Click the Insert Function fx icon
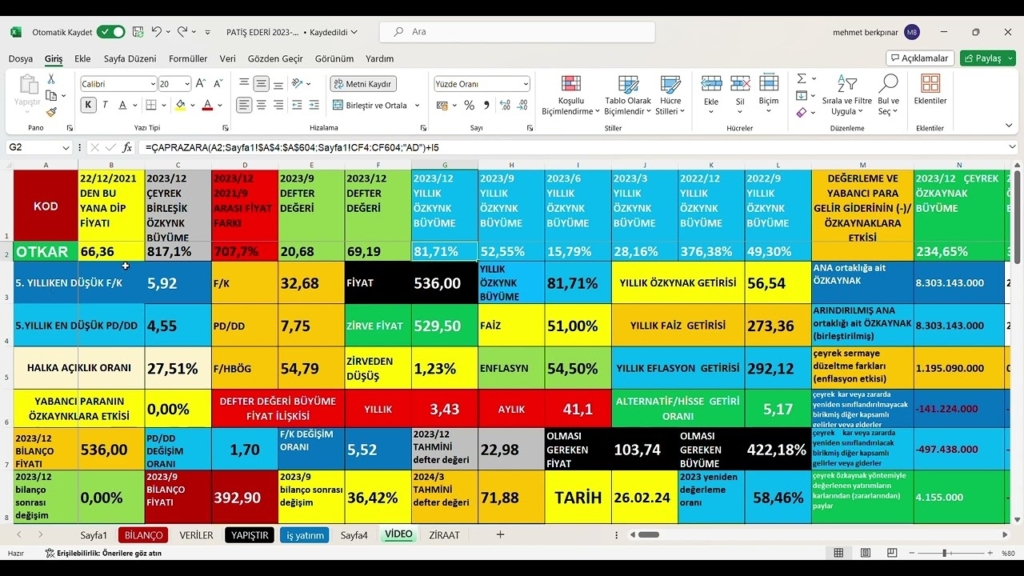Image resolution: width=1024 pixels, height=576 pixels. pyautogui.click(x=127, y=148)
